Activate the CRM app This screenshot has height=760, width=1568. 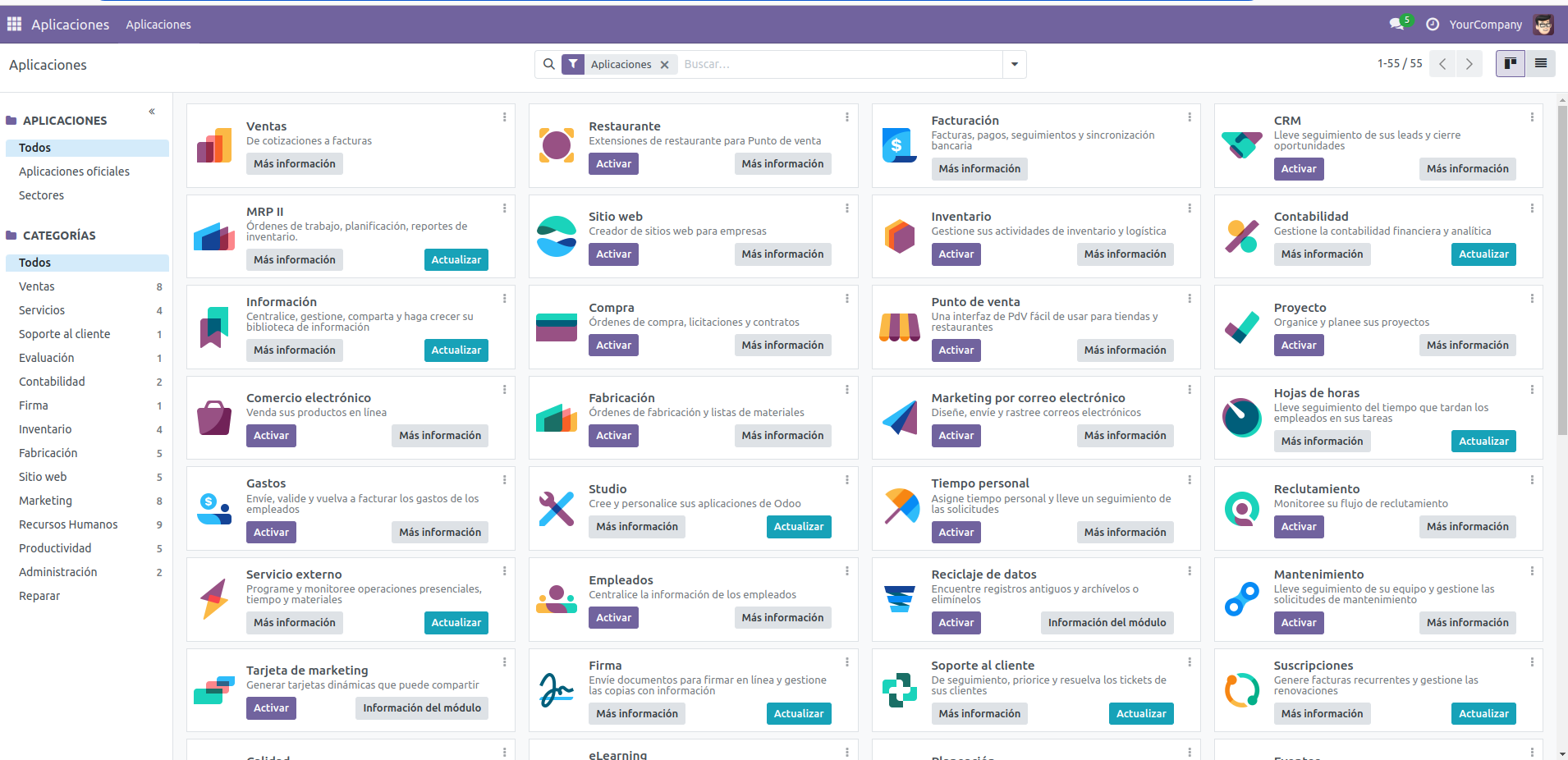click(x=1298, y=169)
